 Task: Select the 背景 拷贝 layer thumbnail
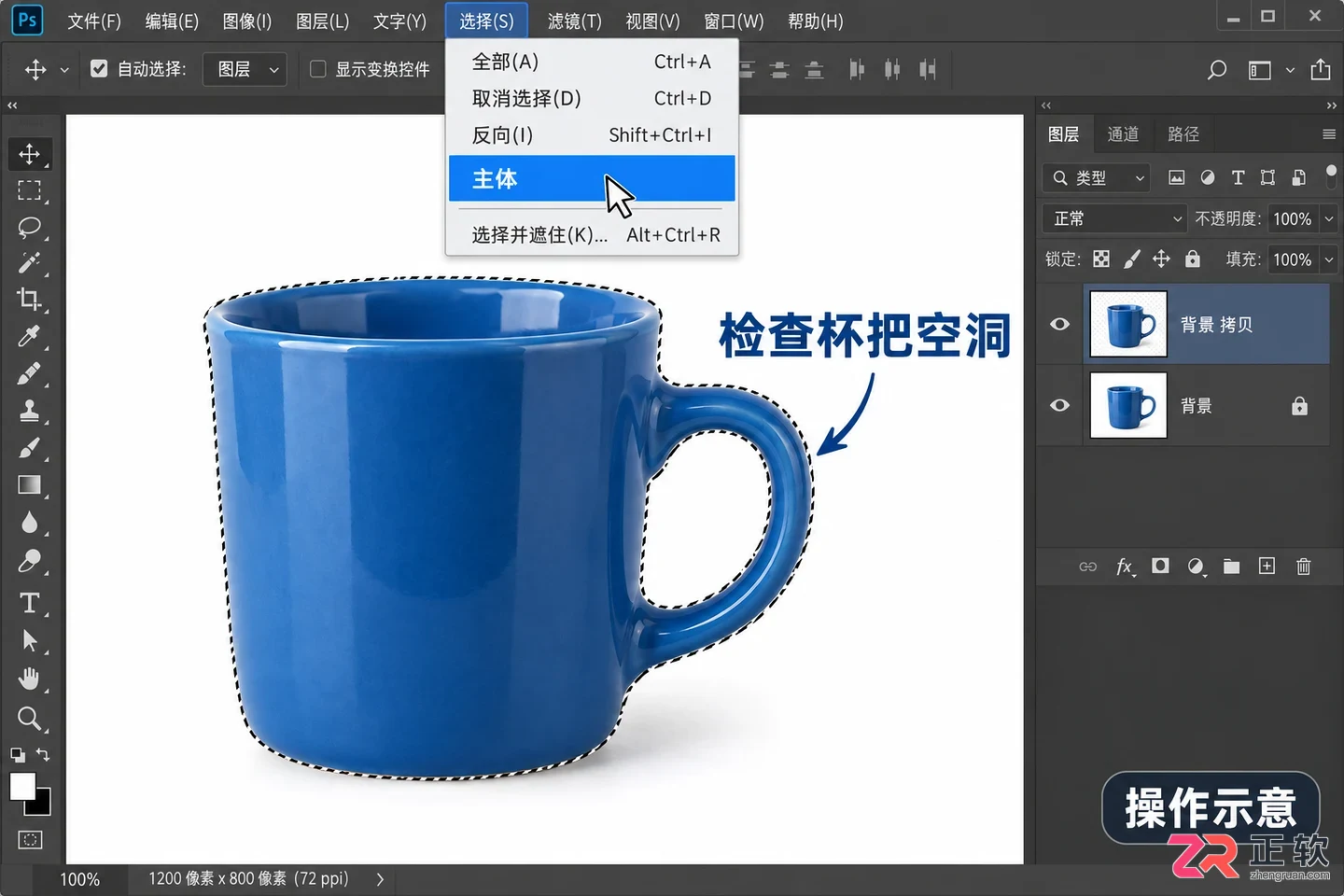click(x=1128, y=324)
